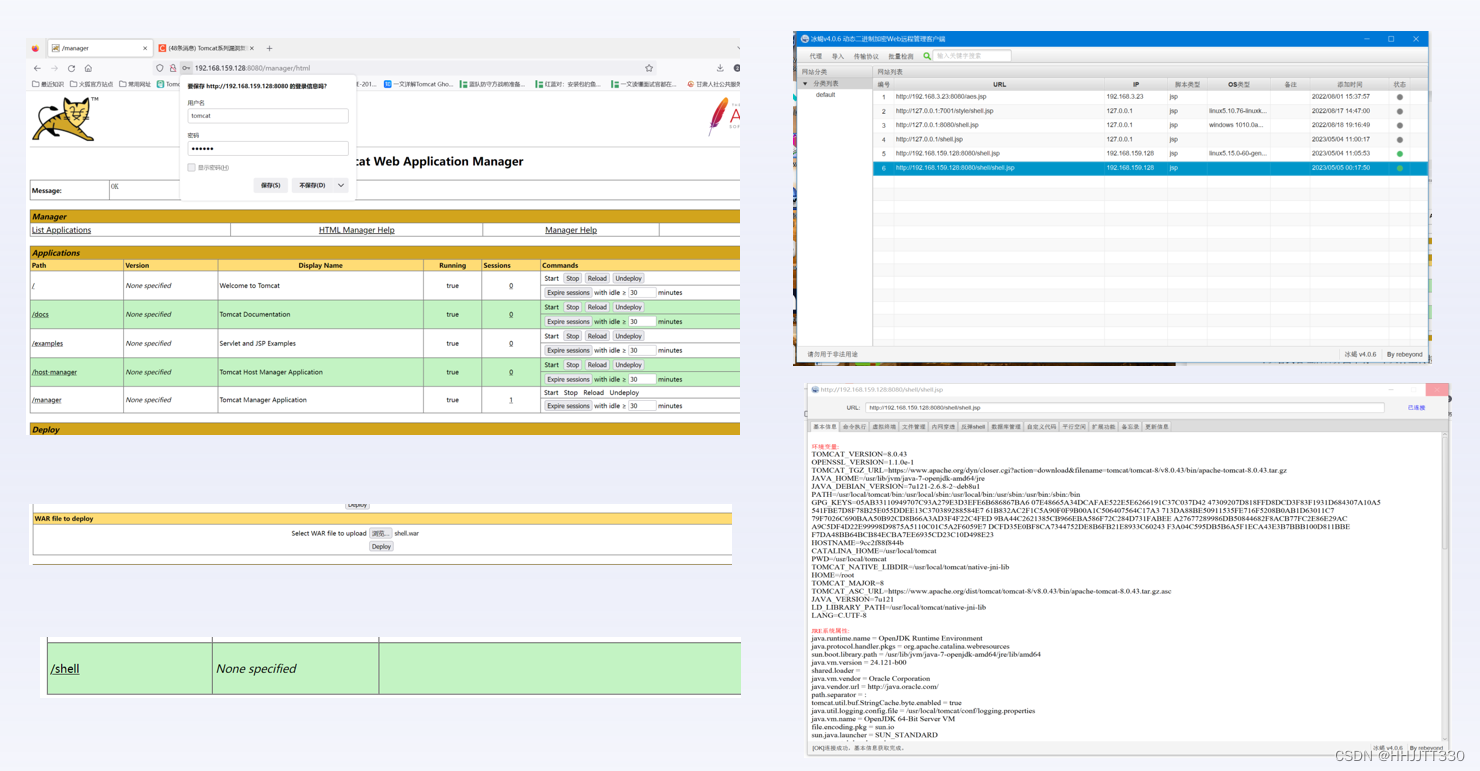Click the Deploy button under shell.war
The image size is (1480, 771).
tap(381, 547)
